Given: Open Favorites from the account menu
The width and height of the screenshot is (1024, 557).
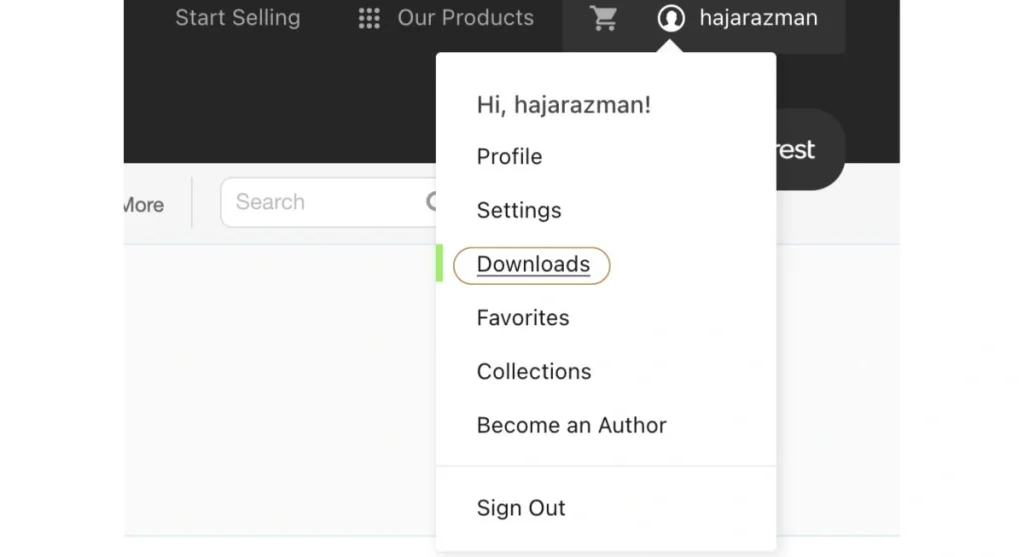Looking at the screenshot, I should click(523, 318).
